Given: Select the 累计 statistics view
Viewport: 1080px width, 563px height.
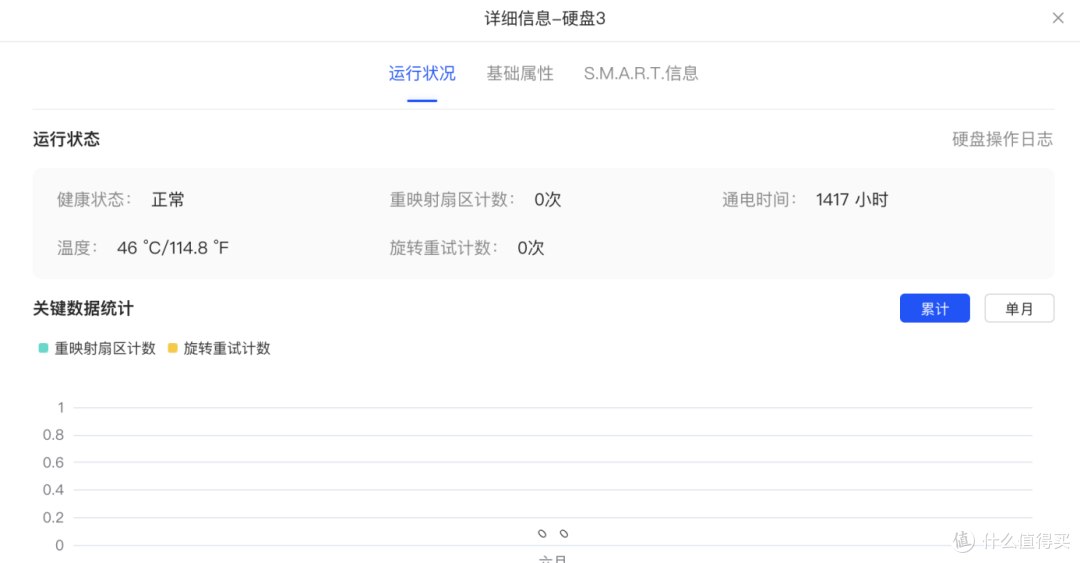Looking at the screenshot, I should click(934, 309).
